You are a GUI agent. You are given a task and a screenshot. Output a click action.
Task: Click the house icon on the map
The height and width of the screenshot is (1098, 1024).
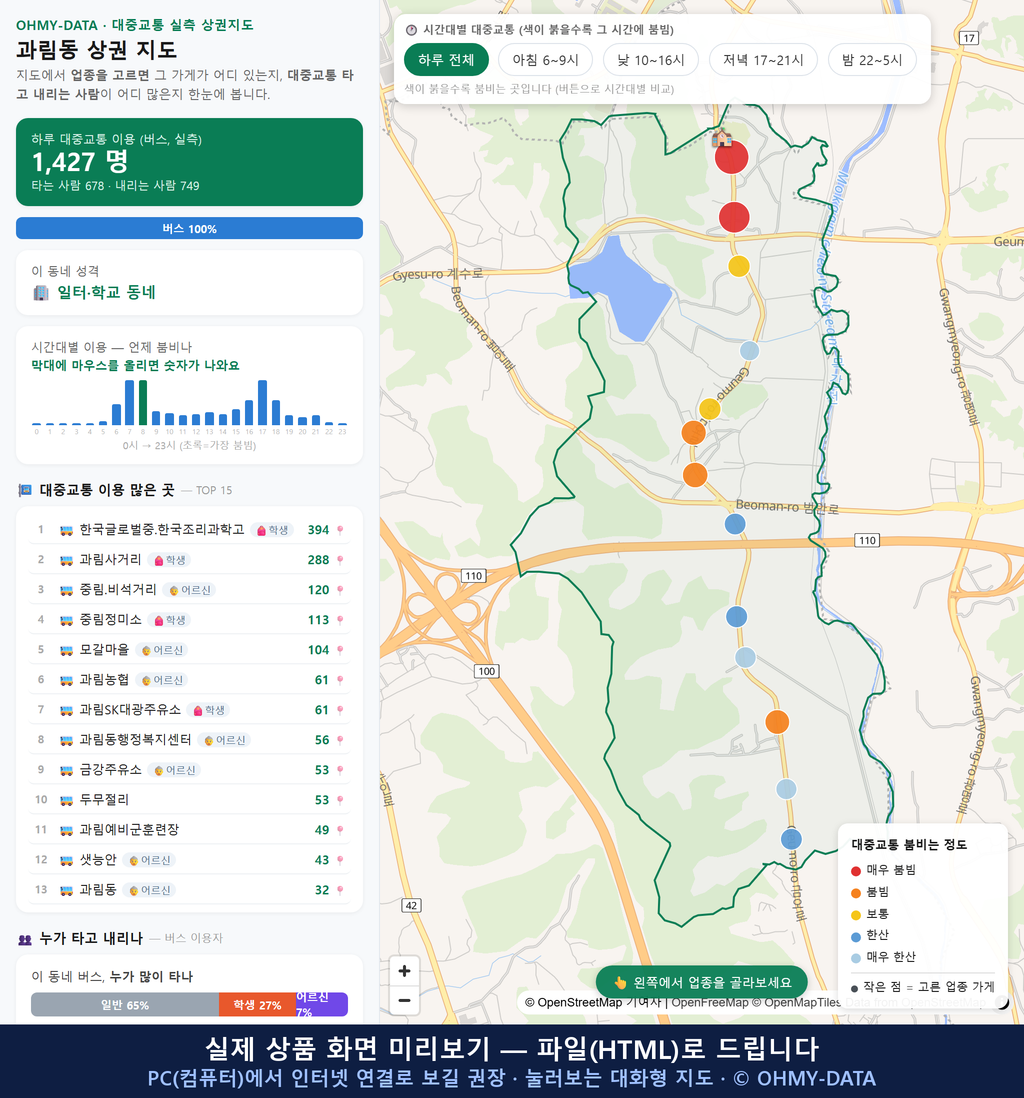click(x=721, y=137)
